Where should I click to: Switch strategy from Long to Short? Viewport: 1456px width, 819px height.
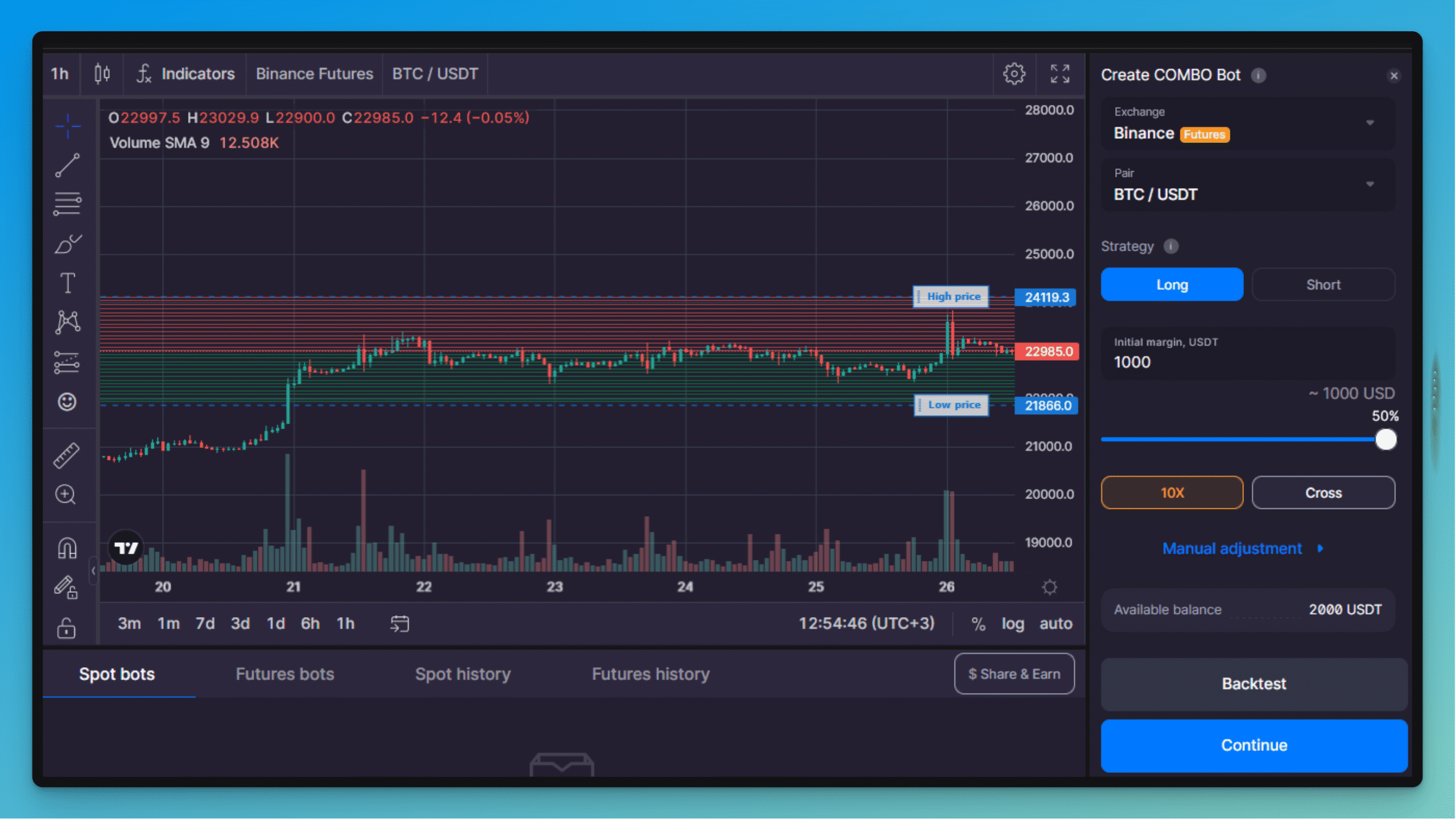1323,284
